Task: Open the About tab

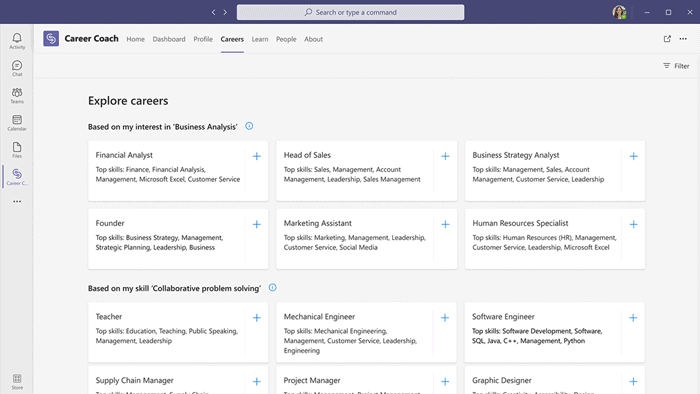Action: click(313, 39)
